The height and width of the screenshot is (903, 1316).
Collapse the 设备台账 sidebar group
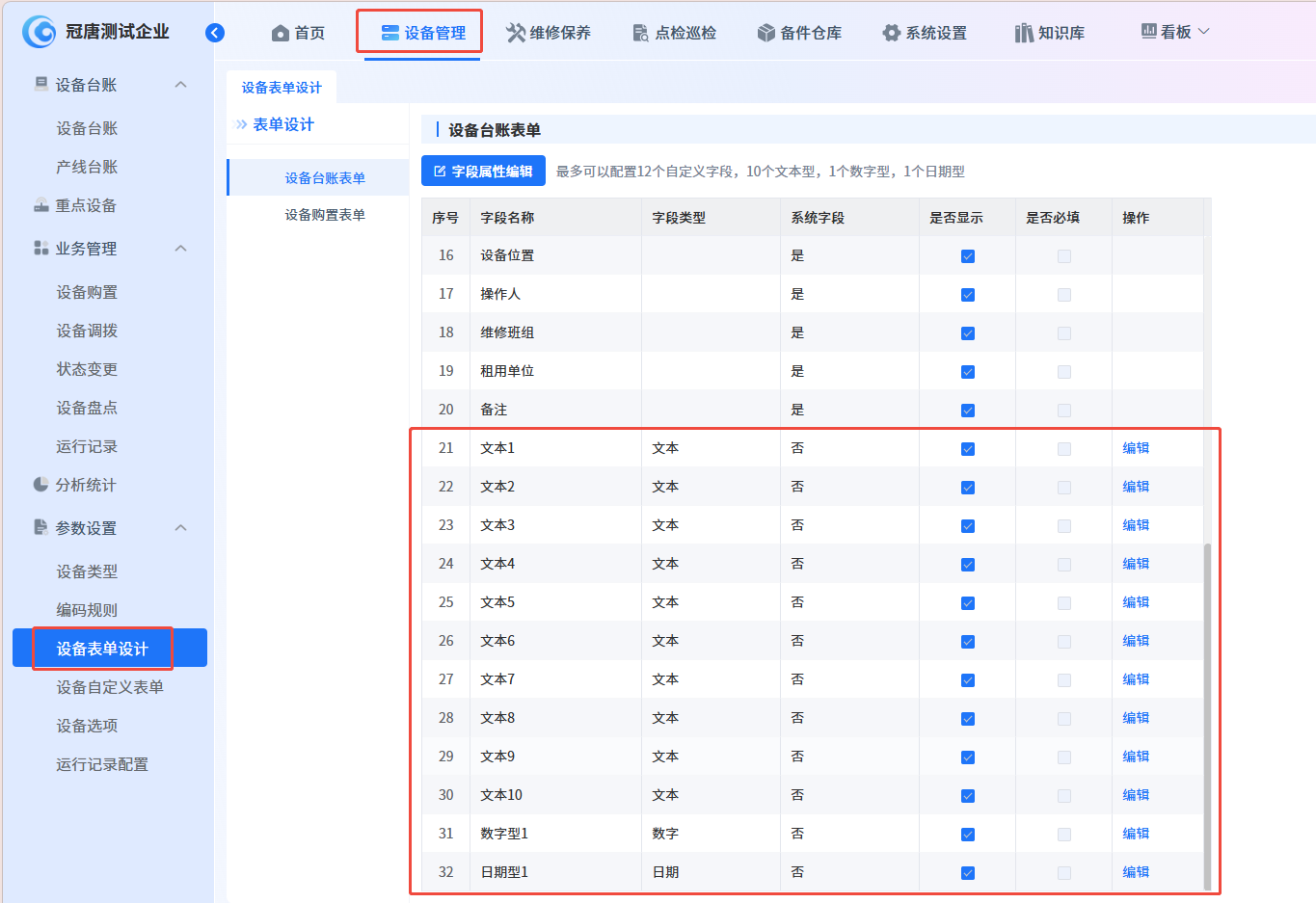click(x=180, y=85)
